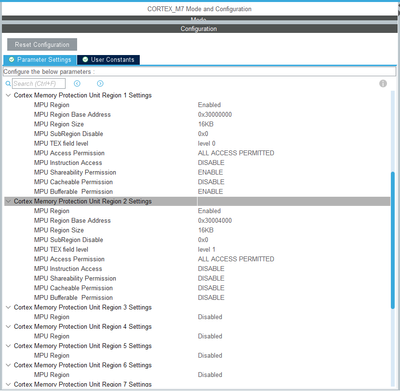
Task: Select Region 3 MPU Region Disabled value
Action: click(210, 317)
